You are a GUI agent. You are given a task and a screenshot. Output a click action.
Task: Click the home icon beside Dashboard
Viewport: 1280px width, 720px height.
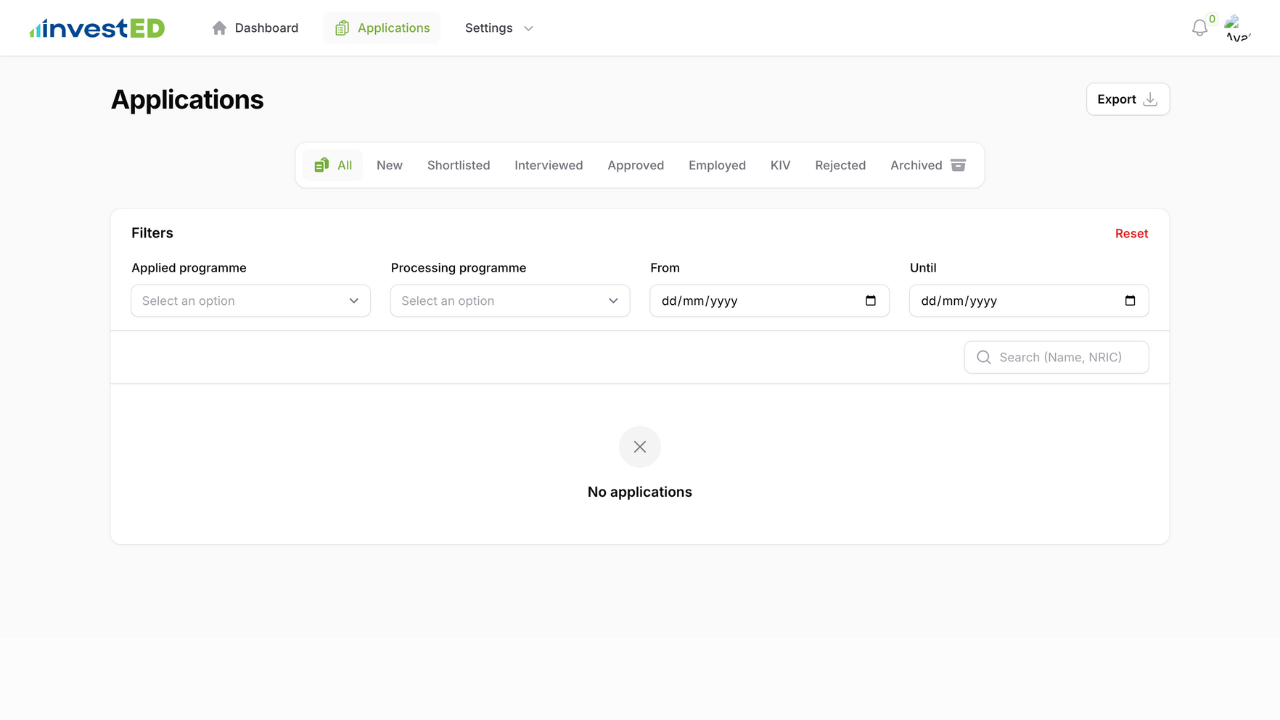point(219,27)
